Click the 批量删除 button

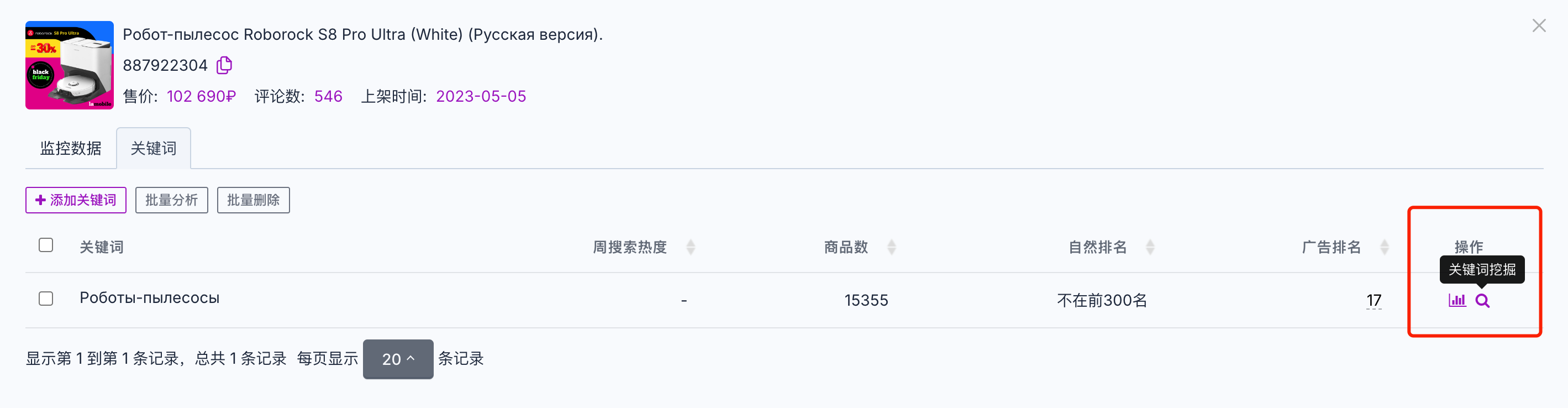click(253, 200)
